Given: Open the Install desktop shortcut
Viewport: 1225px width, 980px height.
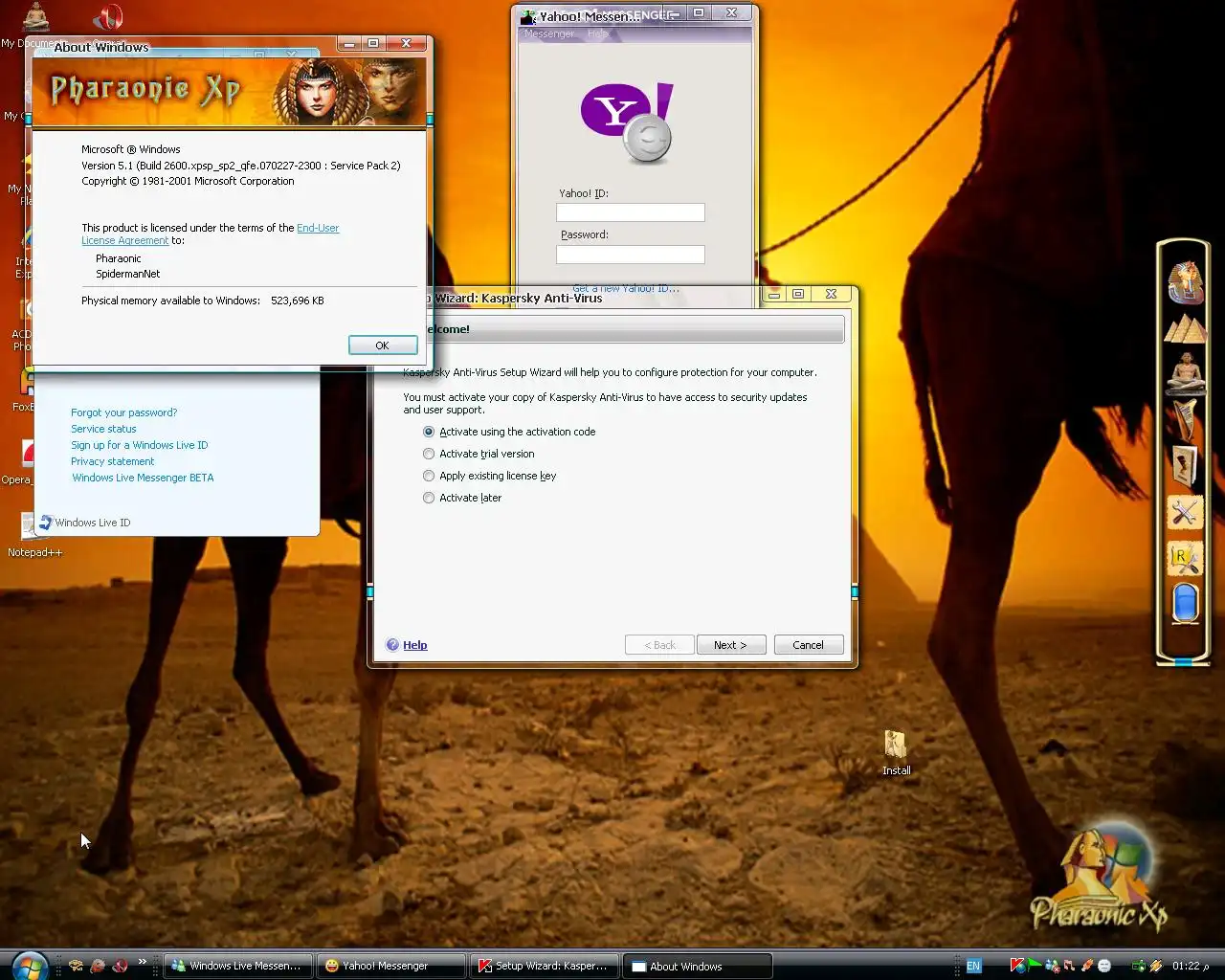Looking at the screenshot, I should click(896, 752).
